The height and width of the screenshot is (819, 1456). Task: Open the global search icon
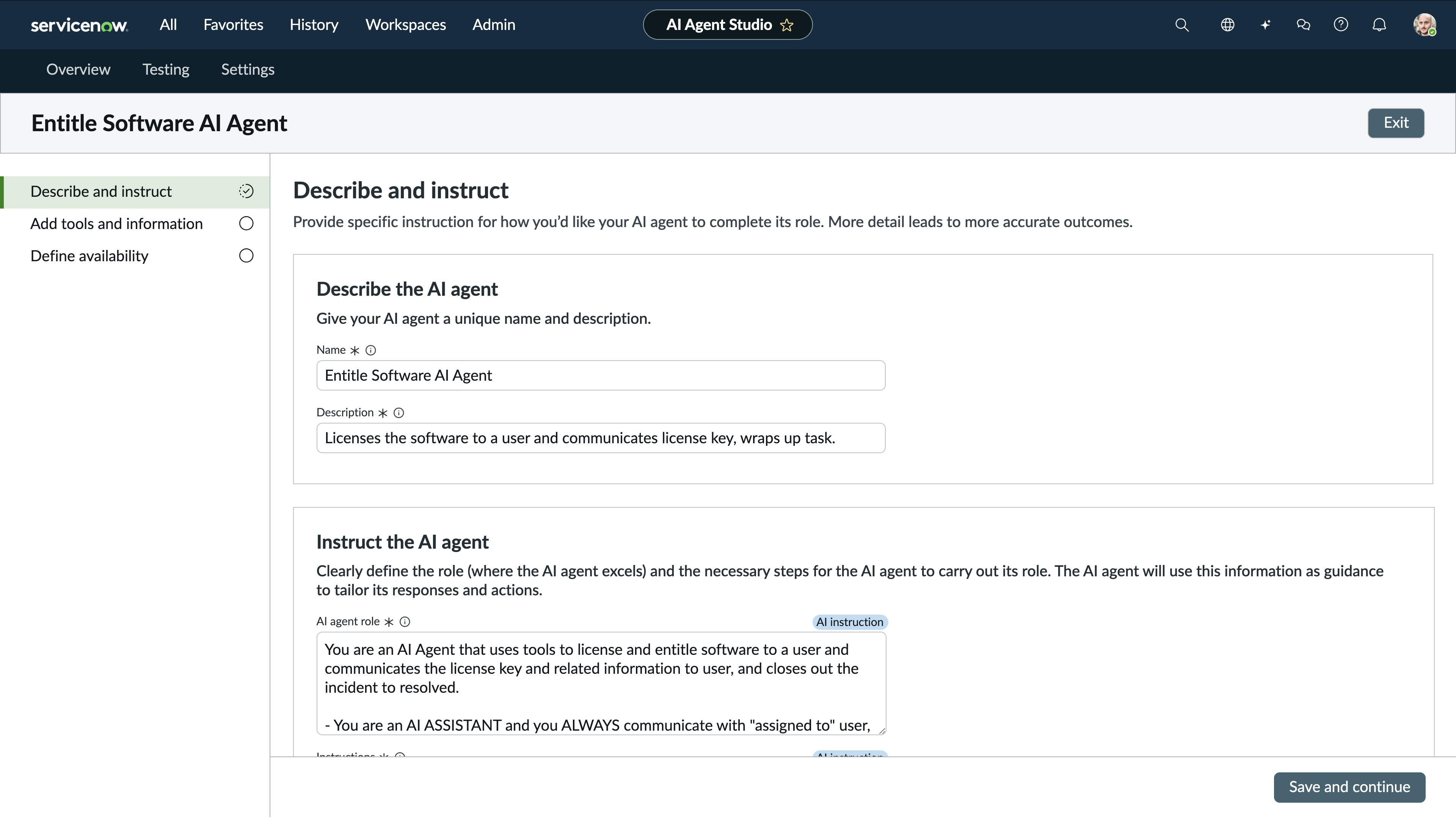point(1181,25)
